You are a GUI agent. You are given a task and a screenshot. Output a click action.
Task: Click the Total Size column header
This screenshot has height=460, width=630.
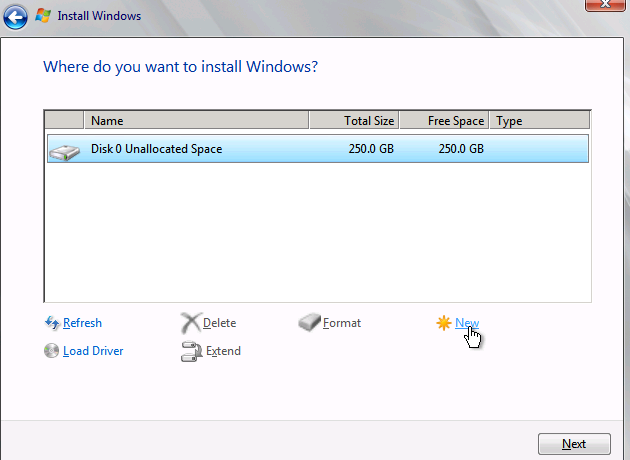point(354,121)
